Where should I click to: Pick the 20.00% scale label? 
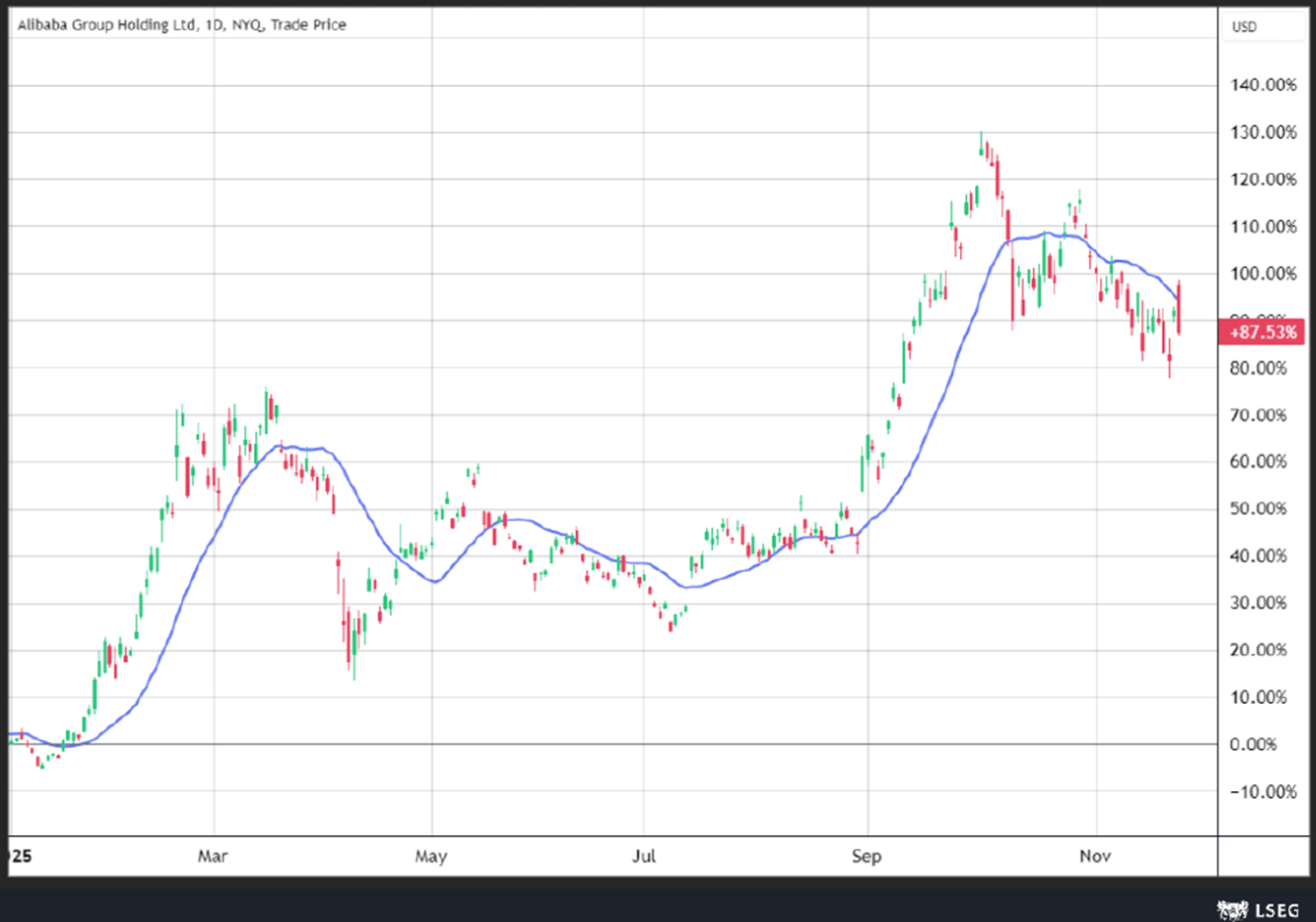click(x=1259, y=650)
